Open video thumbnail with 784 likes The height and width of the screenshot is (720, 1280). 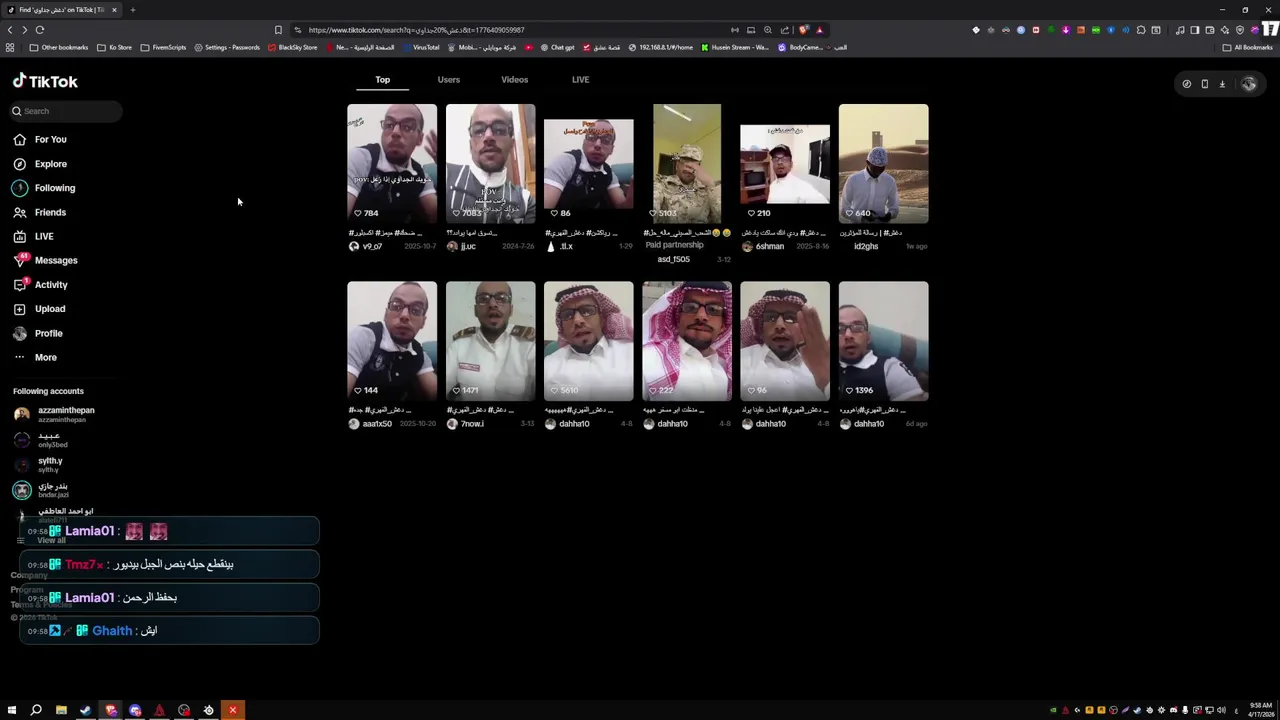pos(392,163)
